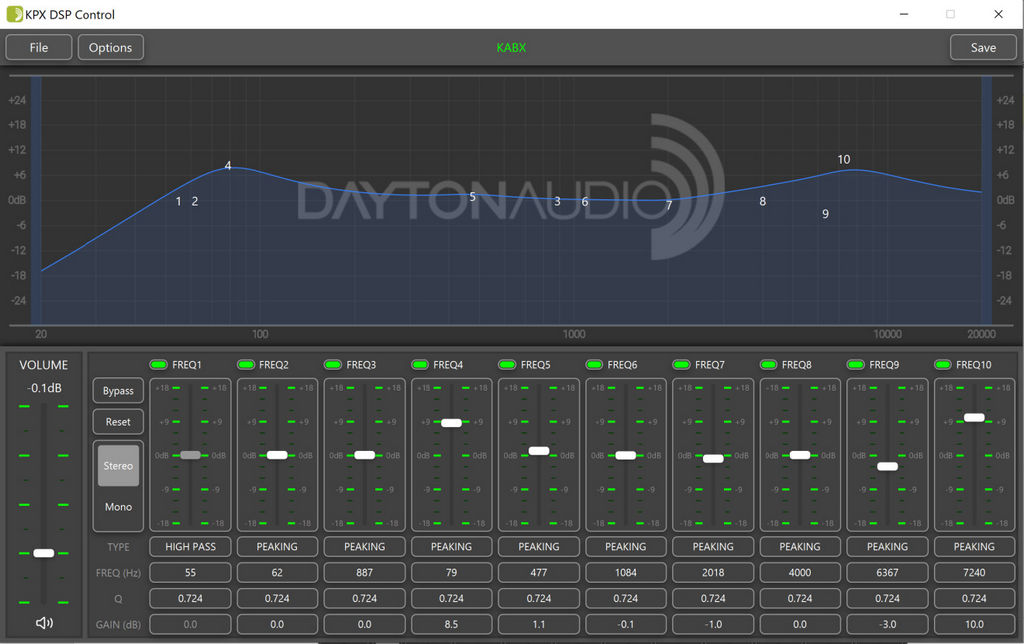Click the FREQ8 frequency field showing 4000

[800, 573]
